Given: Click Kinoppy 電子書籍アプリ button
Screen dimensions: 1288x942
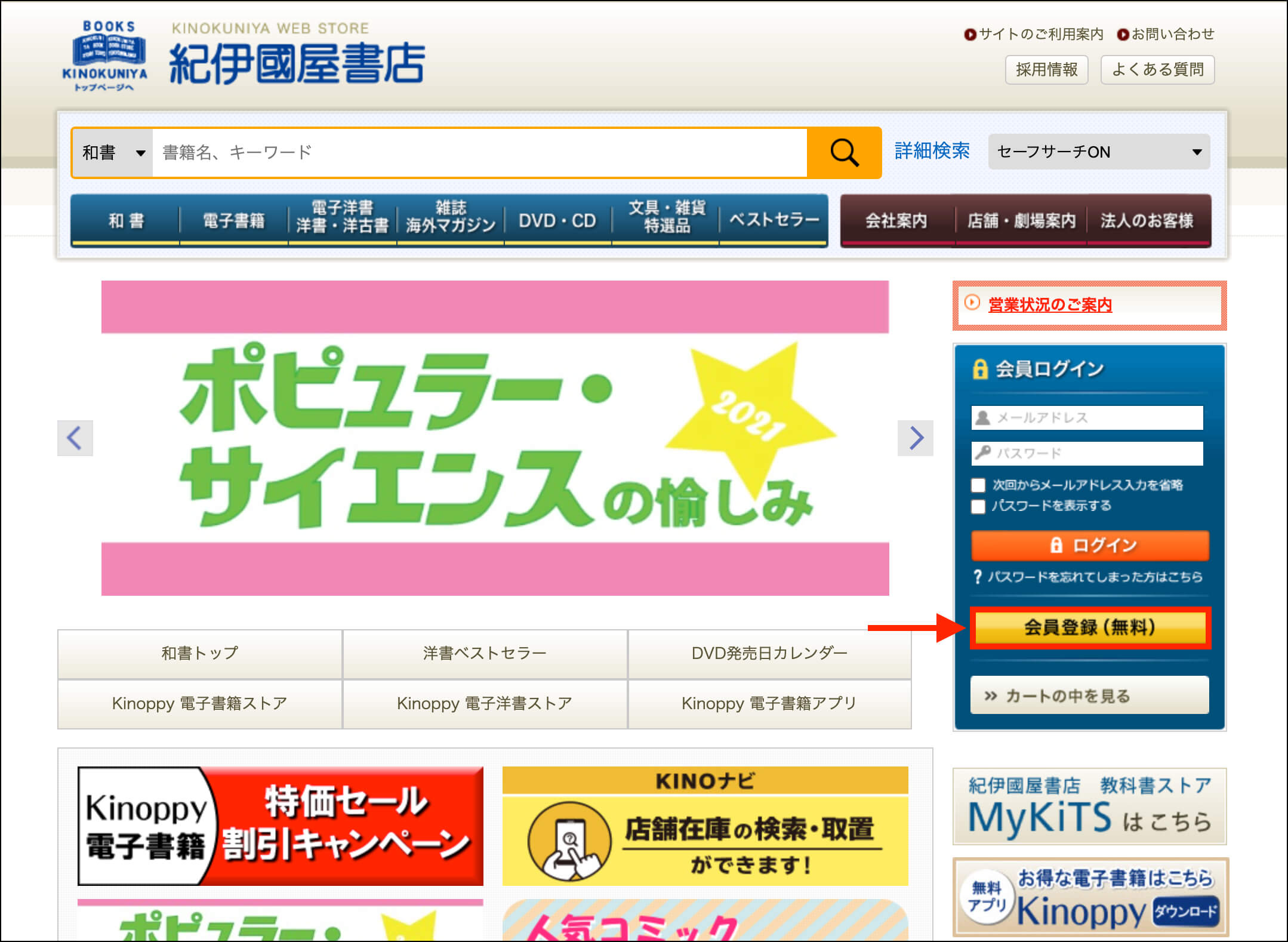Looking at the screenshot, I should point(769,704).
